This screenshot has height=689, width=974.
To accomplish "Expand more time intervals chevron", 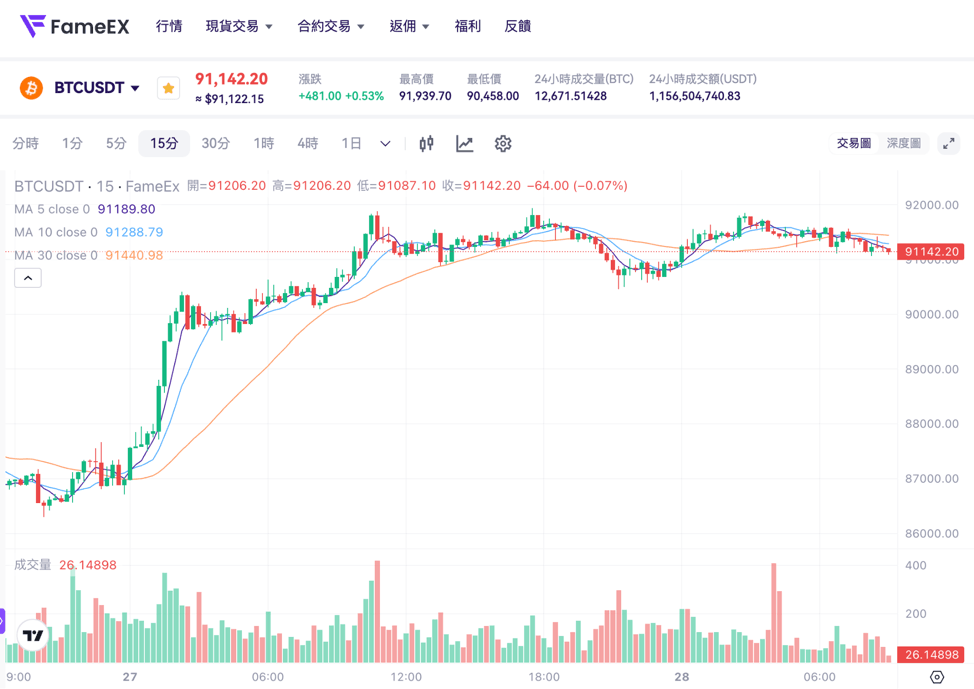I will click(385, 144).
